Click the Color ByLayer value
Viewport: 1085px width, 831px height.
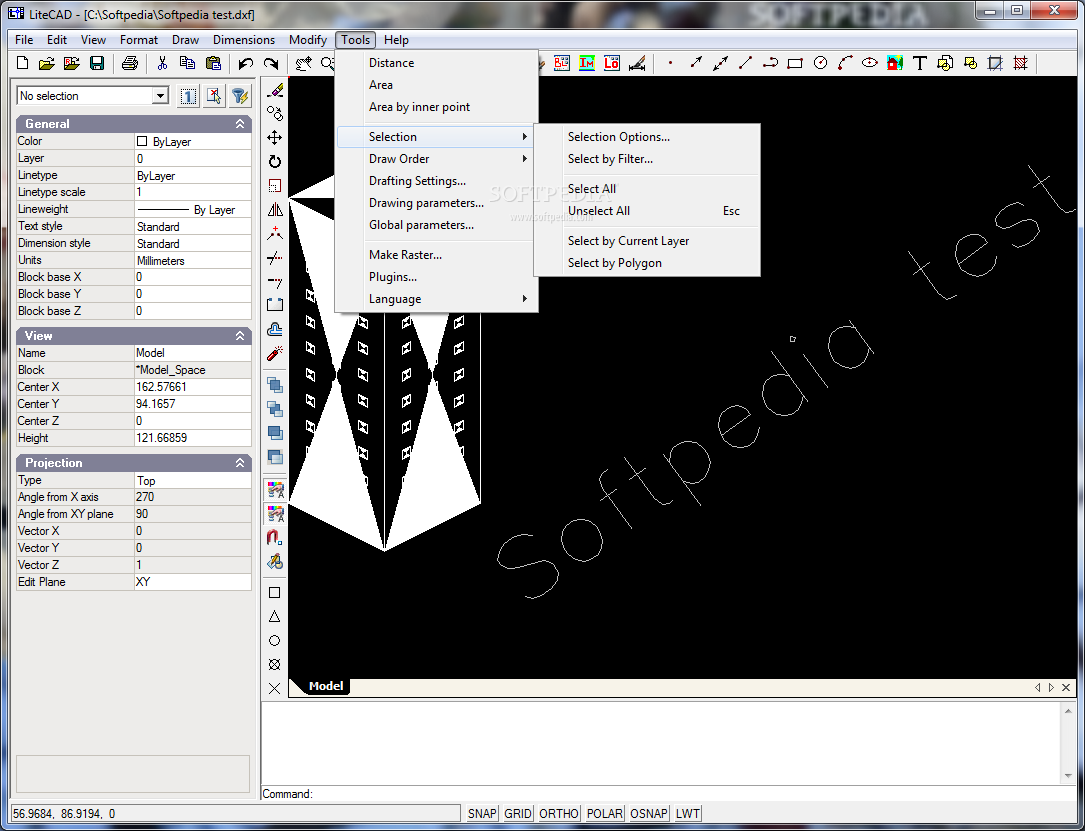point(192,141)
